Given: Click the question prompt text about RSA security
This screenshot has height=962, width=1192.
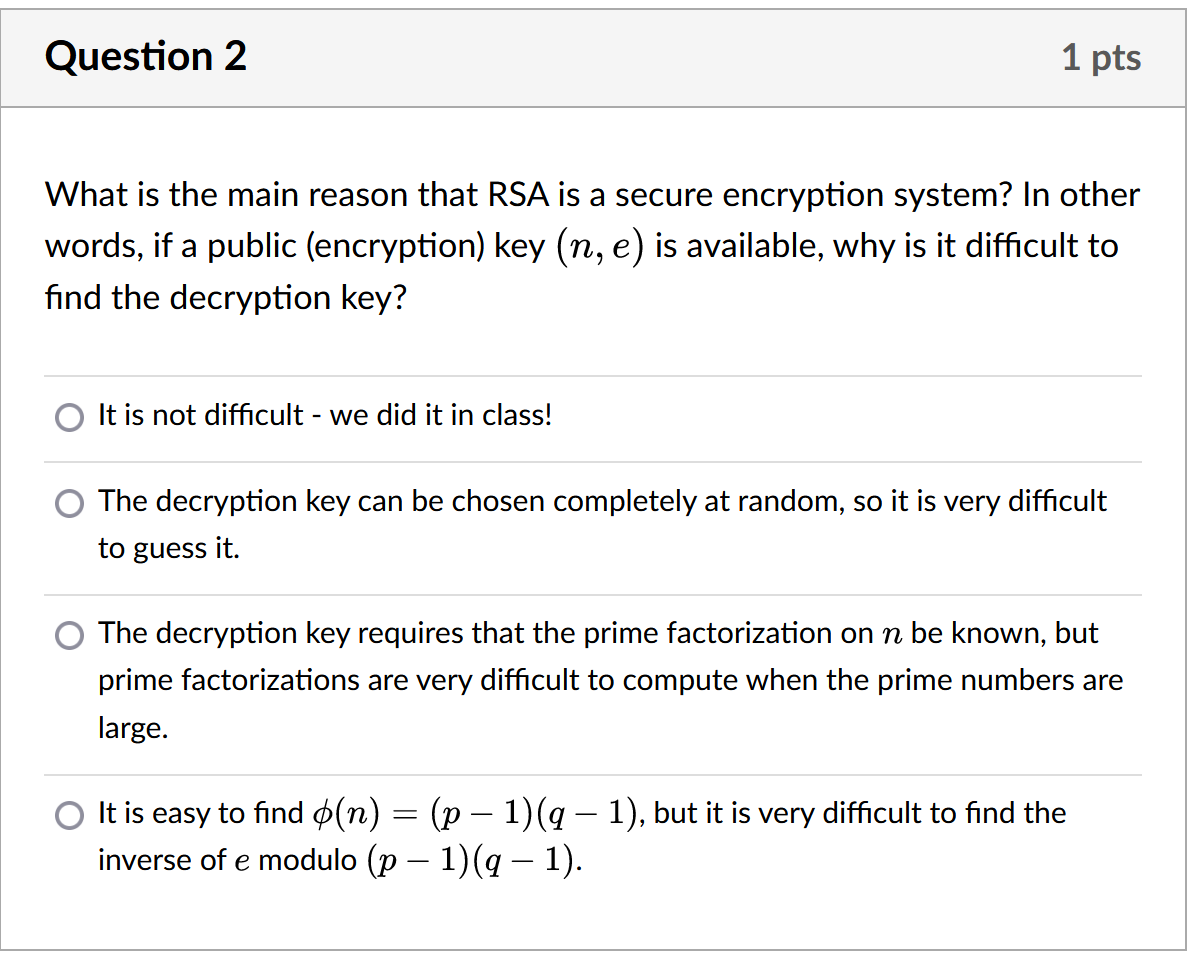Looking at the screenshot, I should 590,245.
